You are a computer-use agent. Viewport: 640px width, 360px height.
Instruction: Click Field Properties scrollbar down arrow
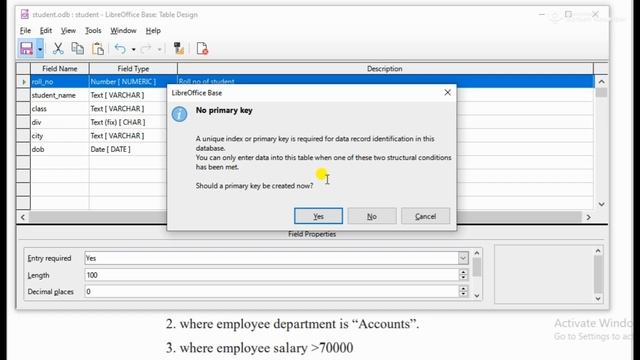tap(477, 296)
